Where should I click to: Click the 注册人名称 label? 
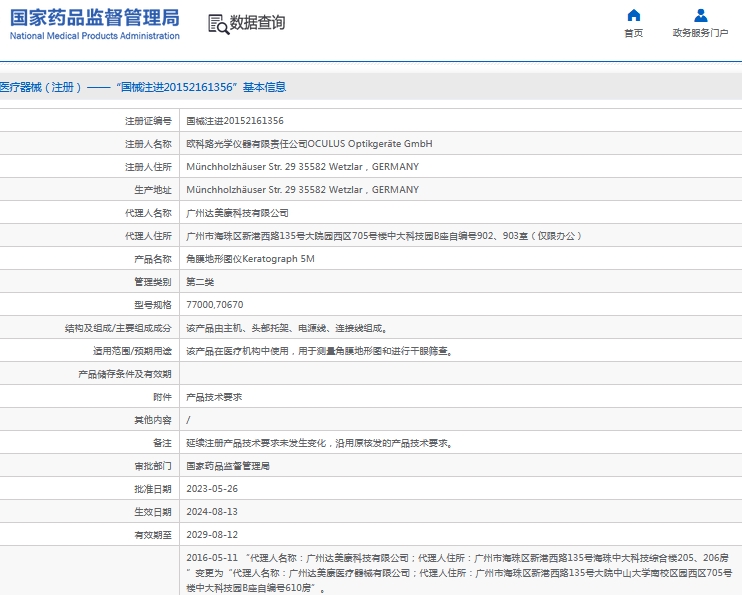click(148, 144)
